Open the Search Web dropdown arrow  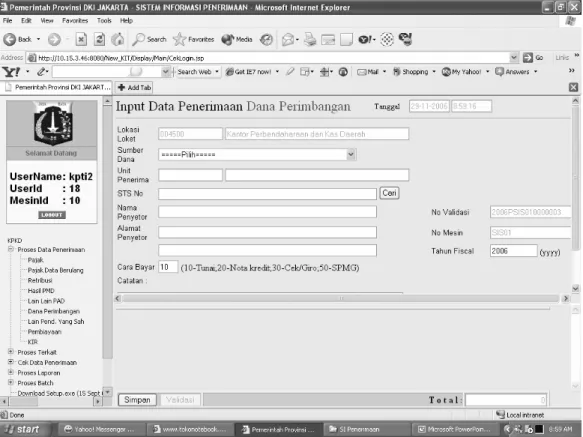coord(217,72)
